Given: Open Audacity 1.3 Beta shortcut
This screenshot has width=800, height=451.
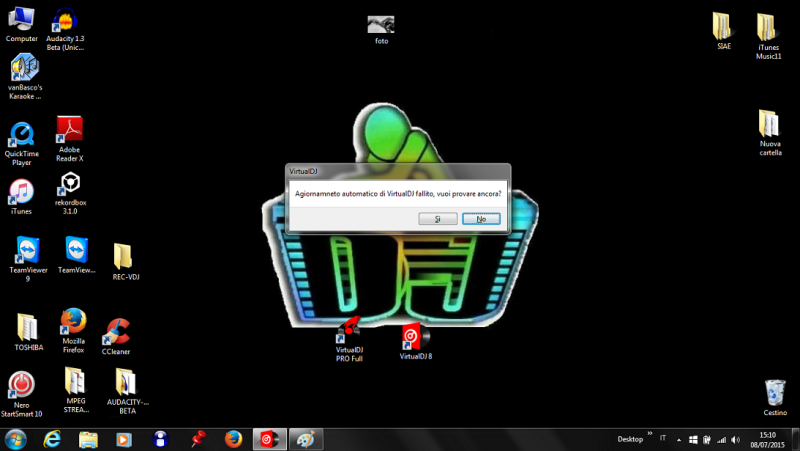Looking at the screenshot, I should (65, 29).
